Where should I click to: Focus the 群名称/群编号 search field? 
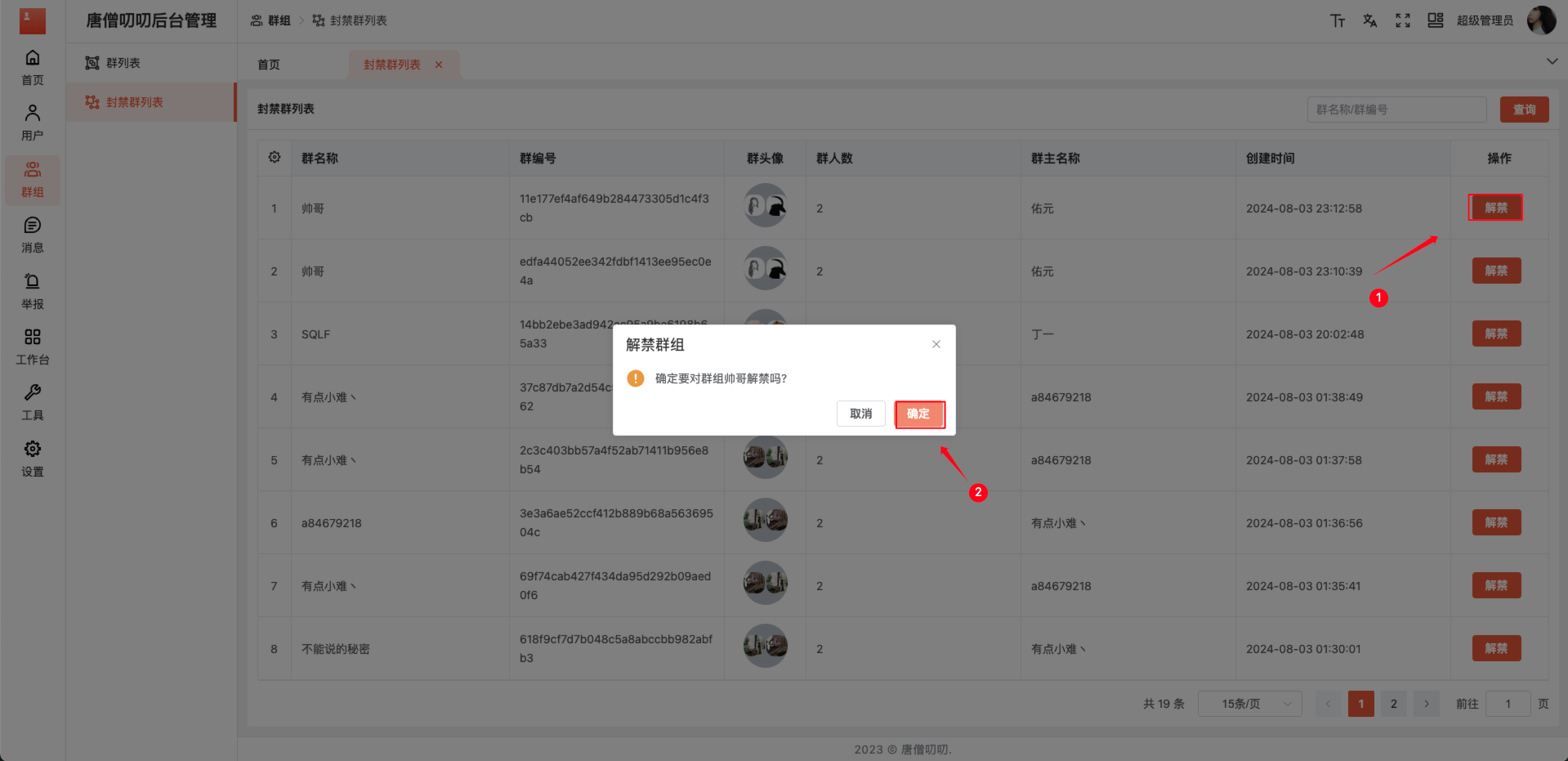1396,110
